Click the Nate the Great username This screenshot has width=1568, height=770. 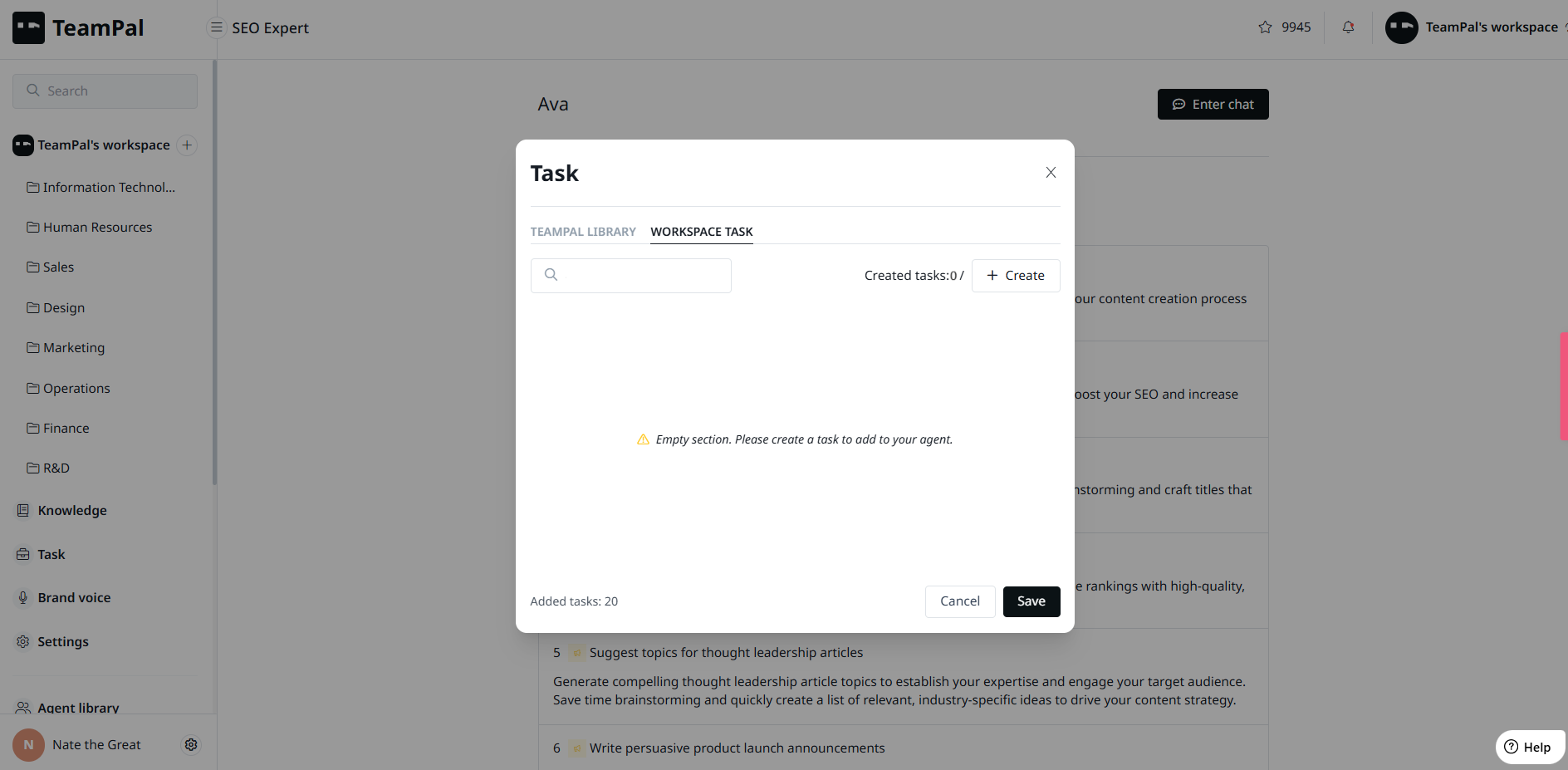click(x=96, y=745)
